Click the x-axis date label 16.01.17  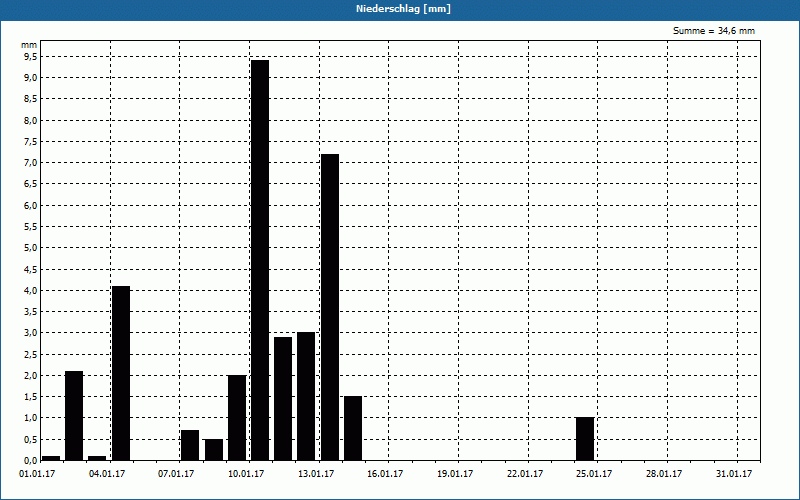(x=385, y=474)
